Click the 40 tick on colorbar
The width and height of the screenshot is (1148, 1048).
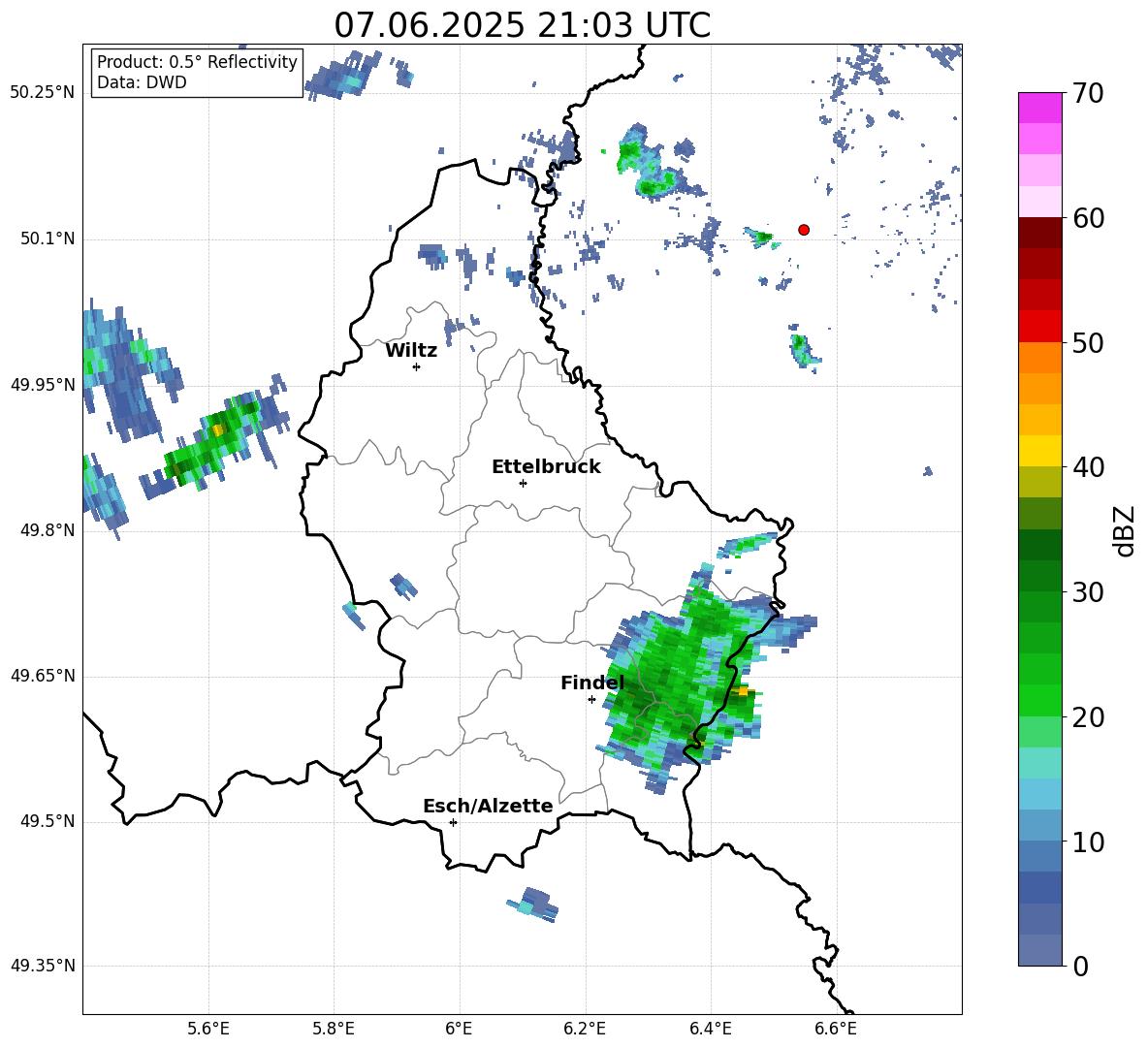tap(1087, 467)
